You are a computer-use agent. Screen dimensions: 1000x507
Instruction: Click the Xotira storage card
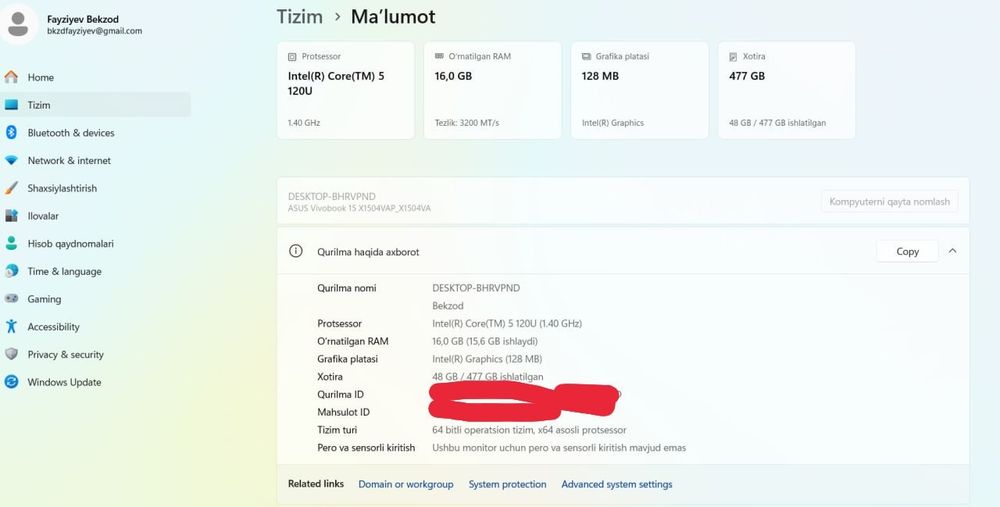point(786,90)
